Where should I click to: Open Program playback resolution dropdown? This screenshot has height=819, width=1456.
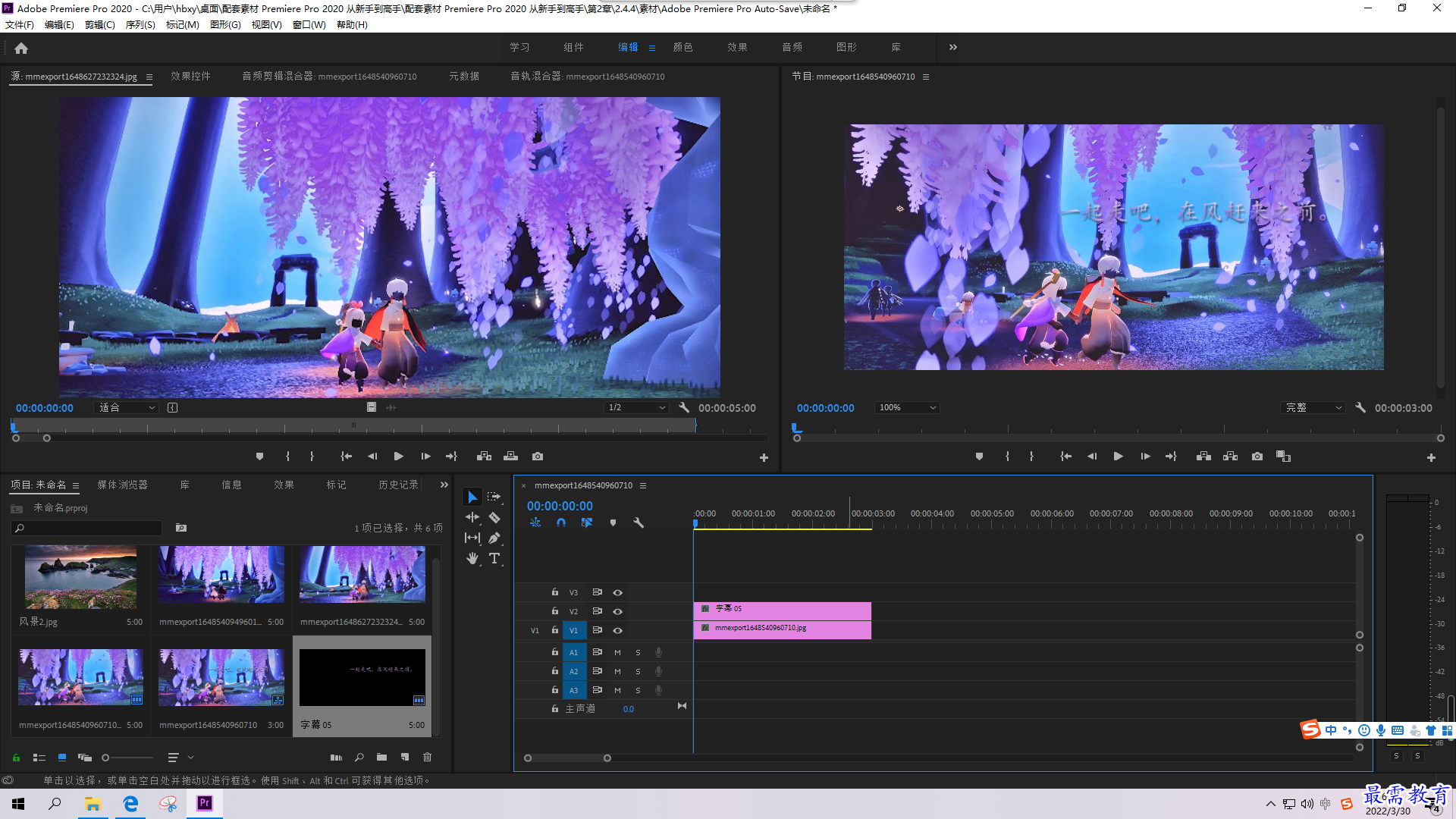(x=1313, y=407)
